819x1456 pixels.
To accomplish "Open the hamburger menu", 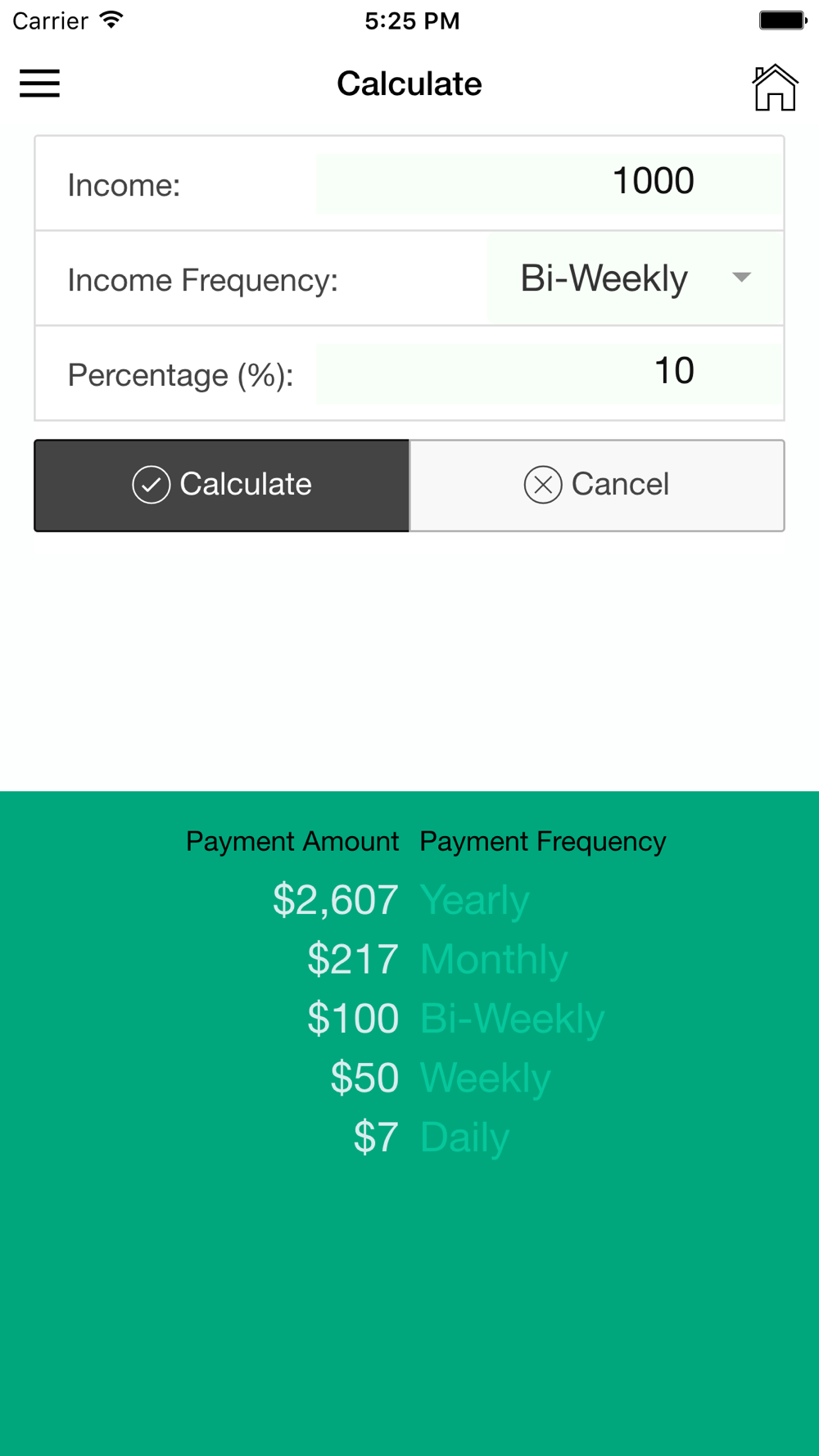I will [x=39, y=84].
